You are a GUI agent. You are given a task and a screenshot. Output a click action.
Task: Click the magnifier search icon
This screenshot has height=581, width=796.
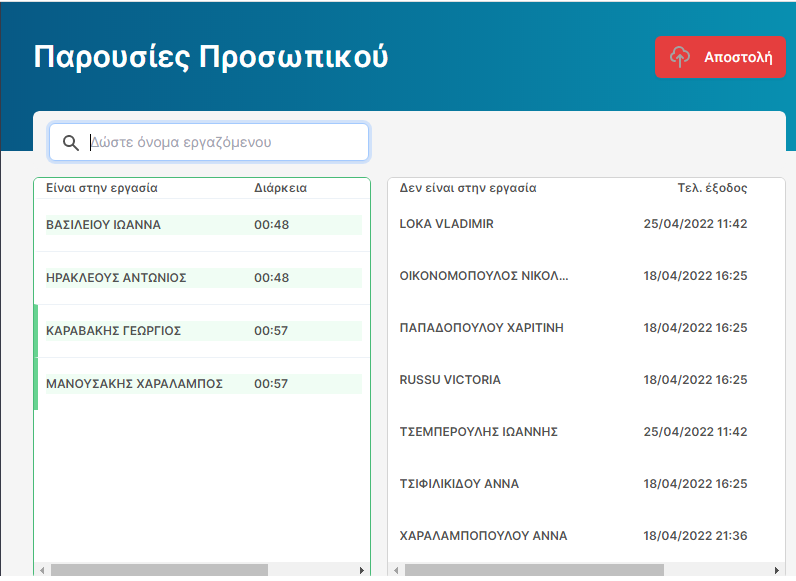tap(70, 143)
